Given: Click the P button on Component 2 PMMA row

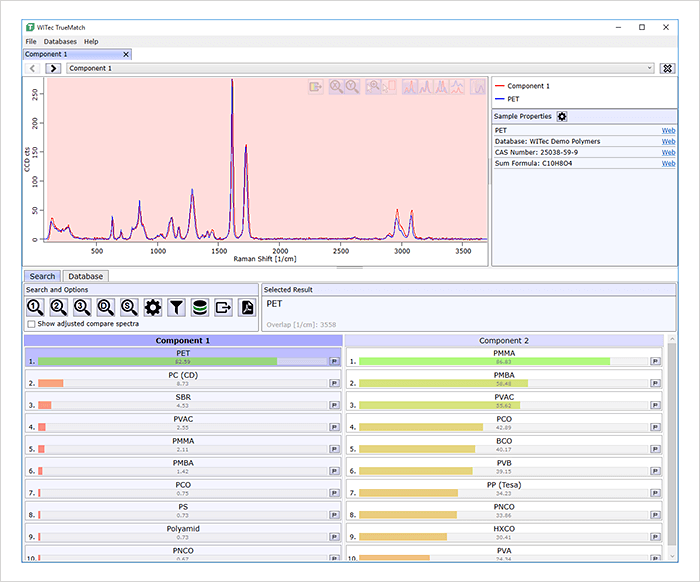Looking at the screenshot, I should pyautogui.click(x=655, y=361).
